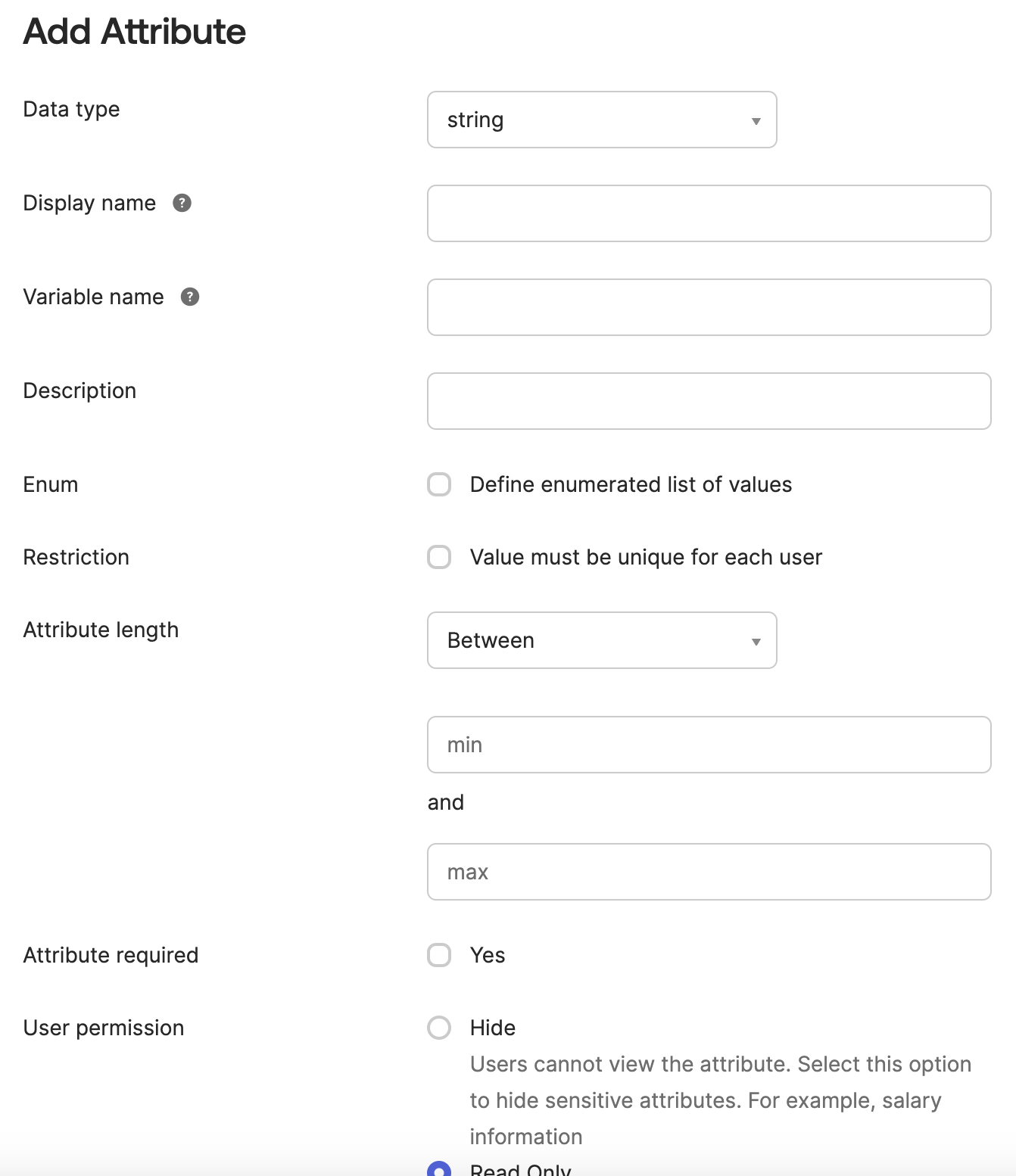The width and height of the screenshot is (1016, 1176).
Task: Open the string data type dropdown
Action: pos(601,120)
